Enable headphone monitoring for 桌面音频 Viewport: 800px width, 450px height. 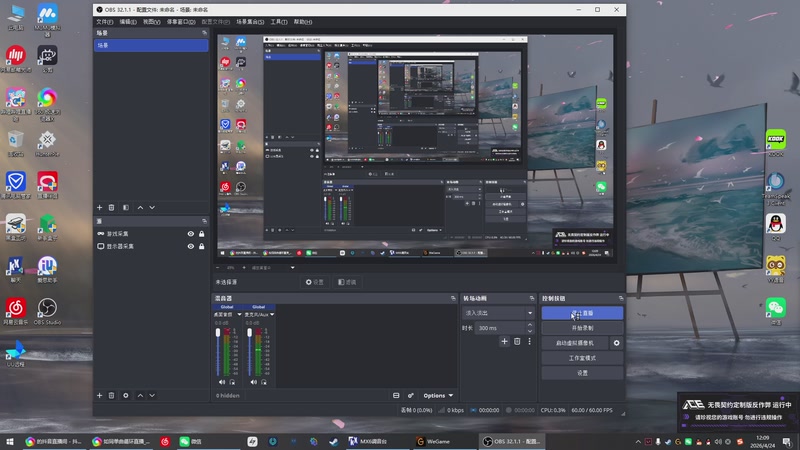click(x=232, y=382)
